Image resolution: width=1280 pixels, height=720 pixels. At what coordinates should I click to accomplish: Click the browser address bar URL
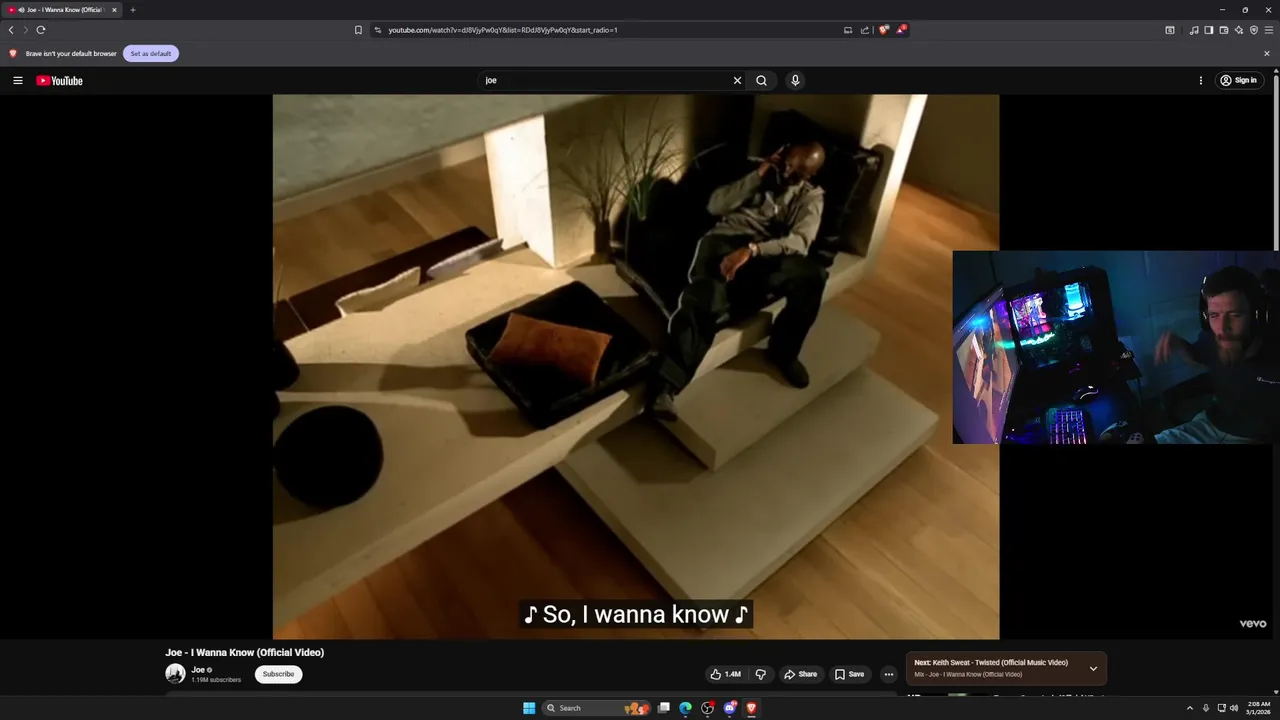(503, 30)
